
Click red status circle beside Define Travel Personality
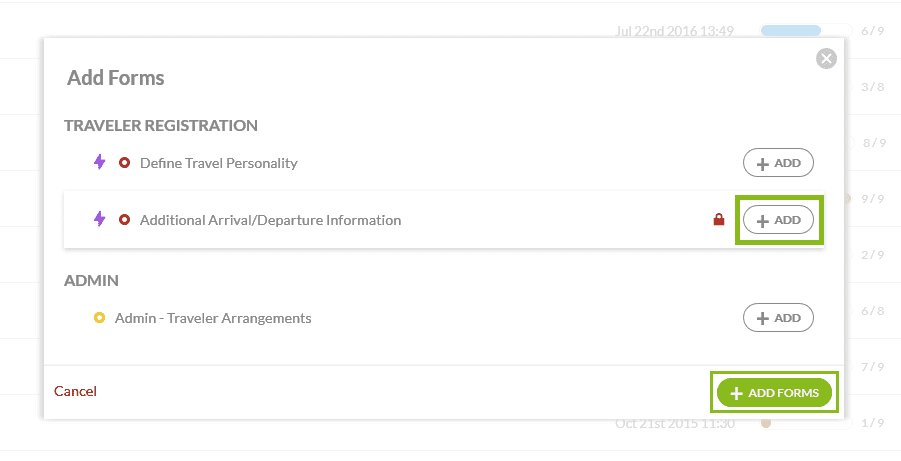pyautogui.click(x=125, y=163)
